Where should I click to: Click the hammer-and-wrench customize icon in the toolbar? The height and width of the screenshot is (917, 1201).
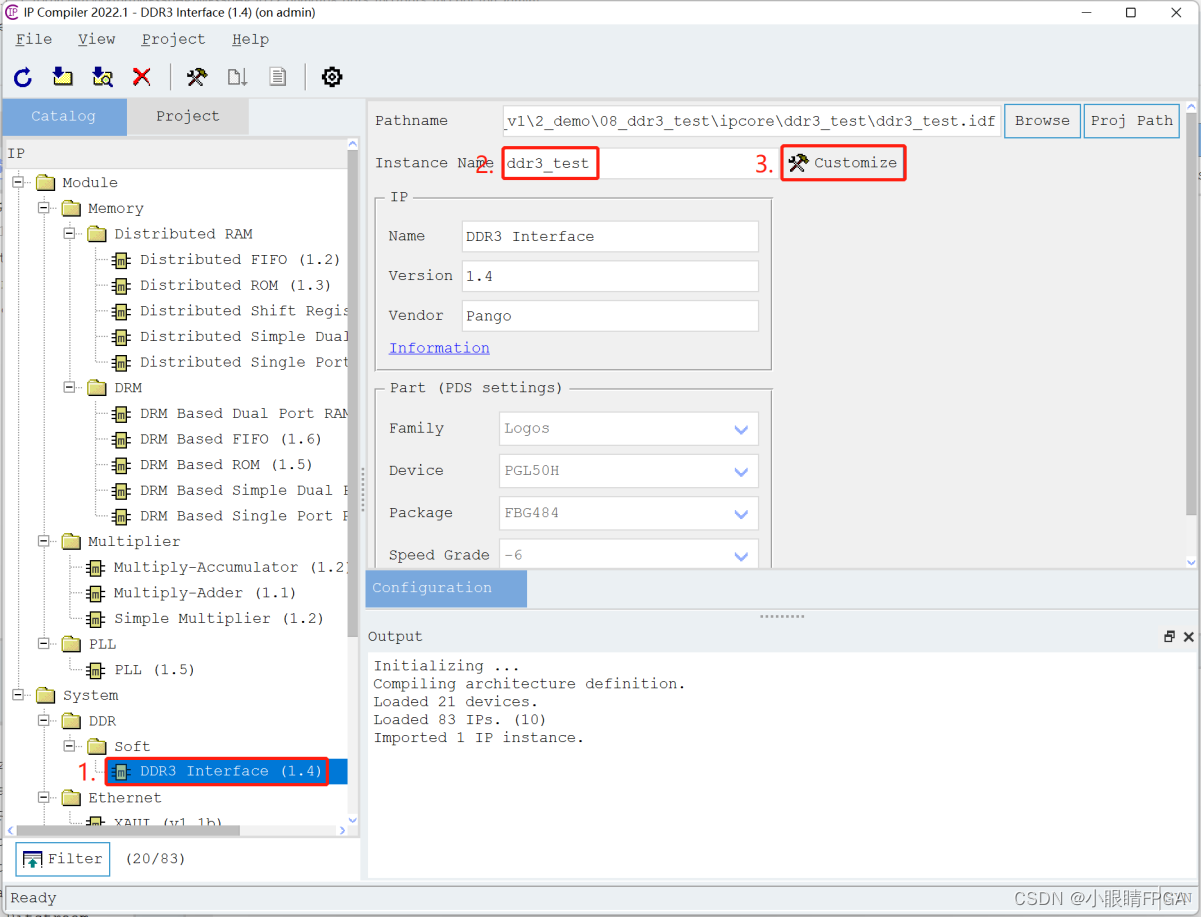[x=197, y=77]
